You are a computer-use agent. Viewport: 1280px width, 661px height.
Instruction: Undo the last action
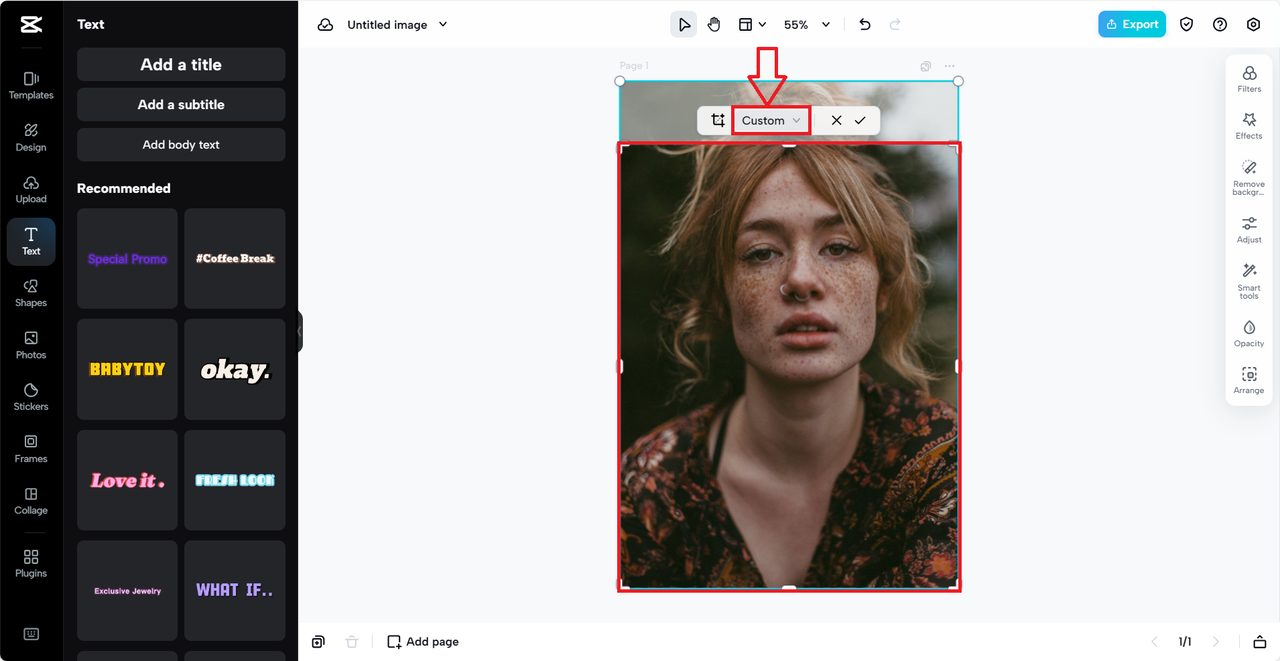coord(865,25)
